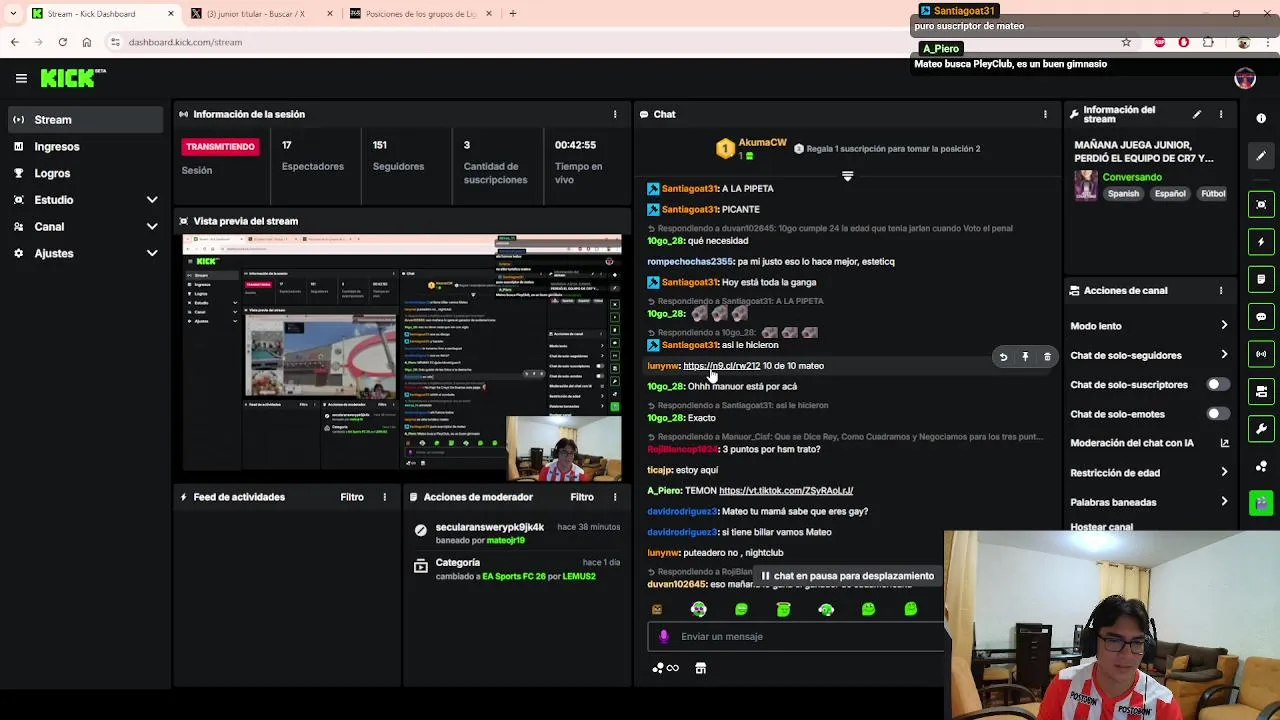Image resolution: width=1280 pixels, height=720 pixels.
Task: Edit stream info with pencil icon
Action: (x=1197, y=114)
